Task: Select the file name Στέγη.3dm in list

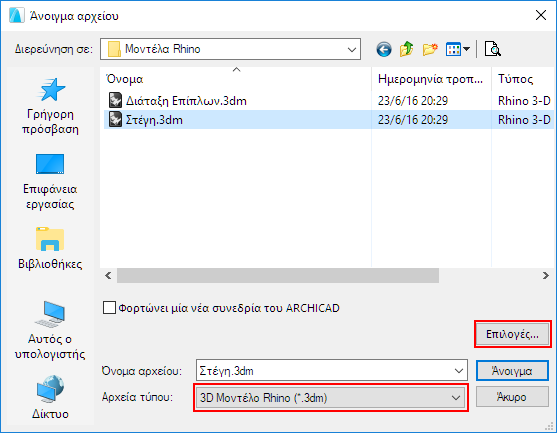Action: tap(154, 120)
